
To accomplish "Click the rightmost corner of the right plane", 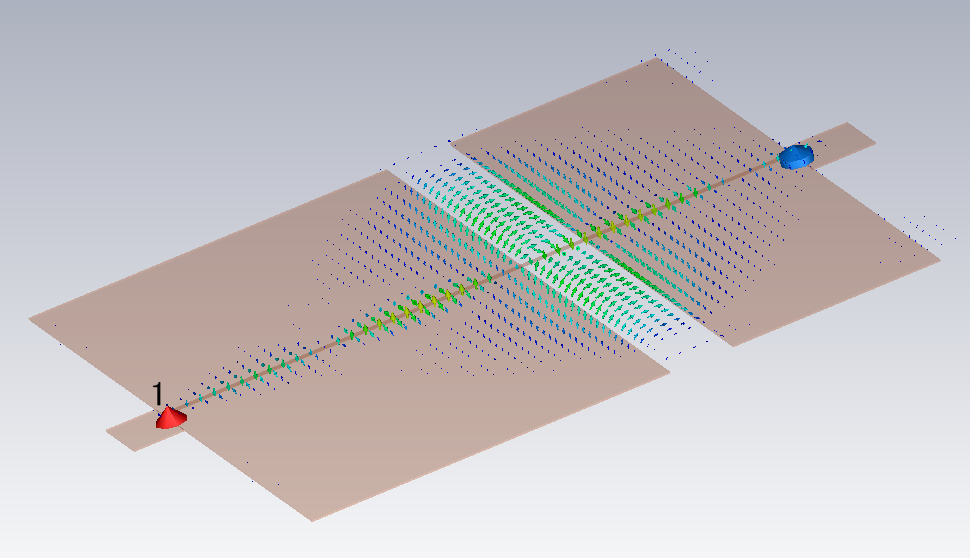I will (x=938, y=260).
